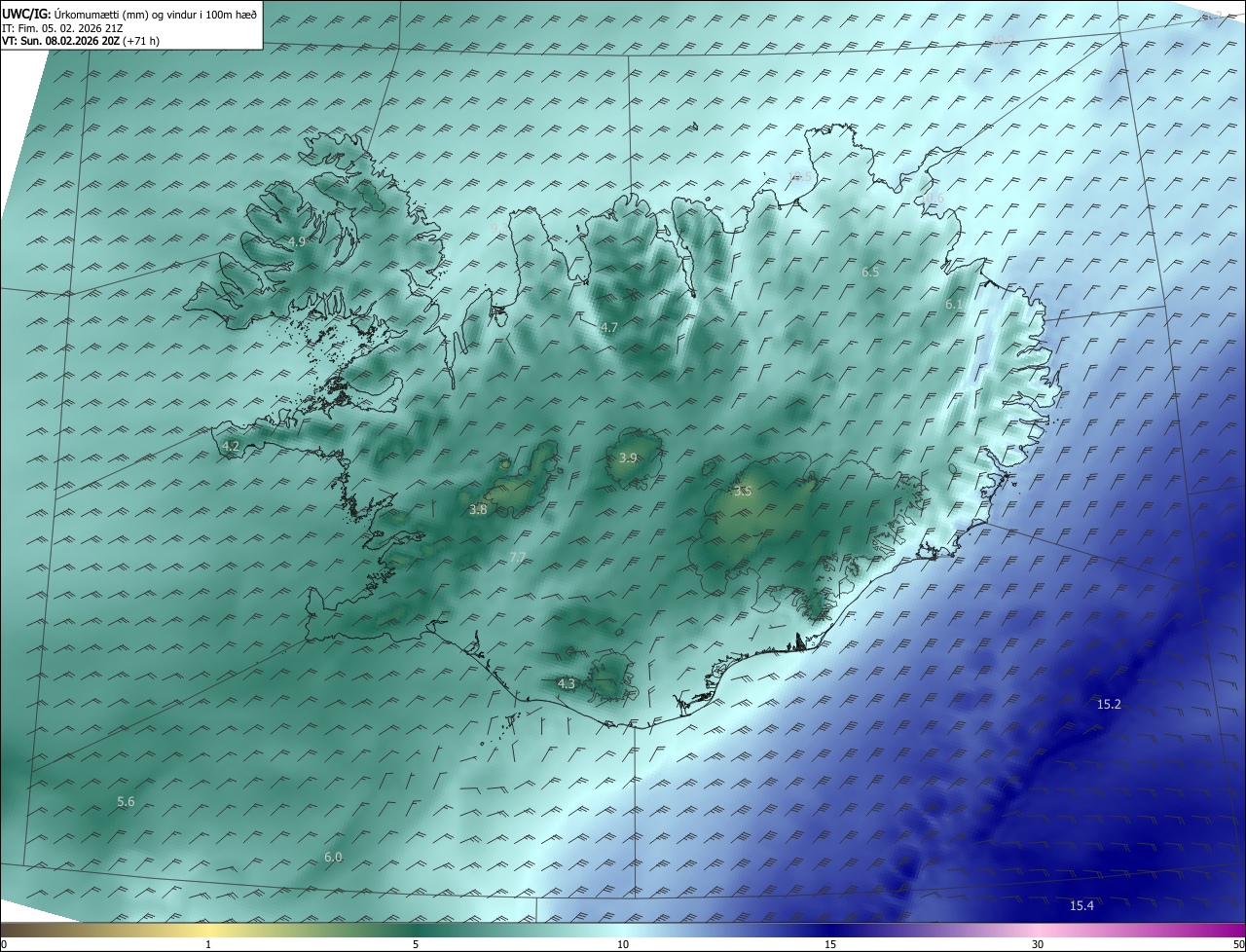
Task: Click the value label 15.2 over the southeast ocean
Action: pos(1109,705)
